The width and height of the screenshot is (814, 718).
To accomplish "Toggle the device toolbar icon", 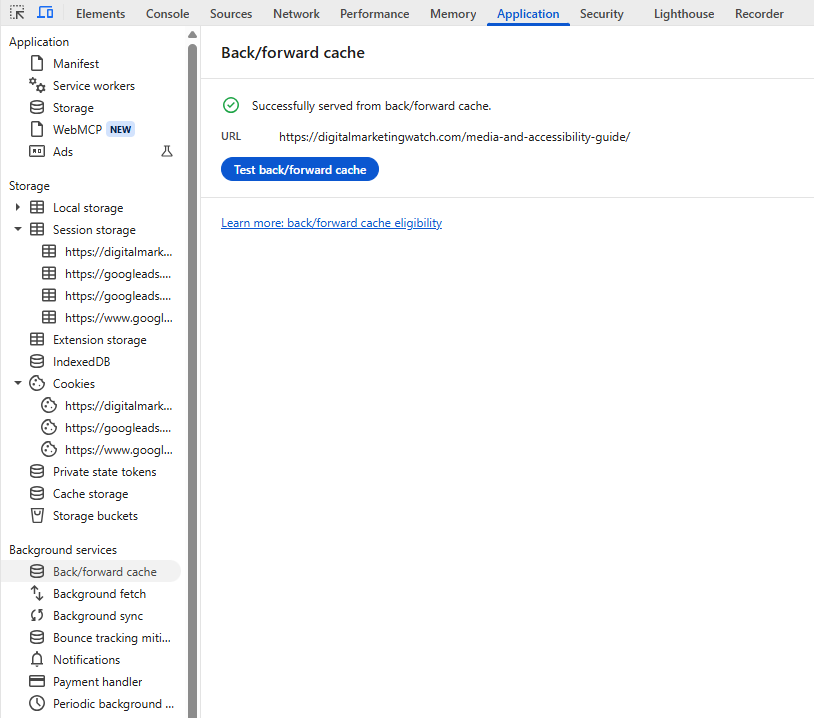I will (45, 13).
